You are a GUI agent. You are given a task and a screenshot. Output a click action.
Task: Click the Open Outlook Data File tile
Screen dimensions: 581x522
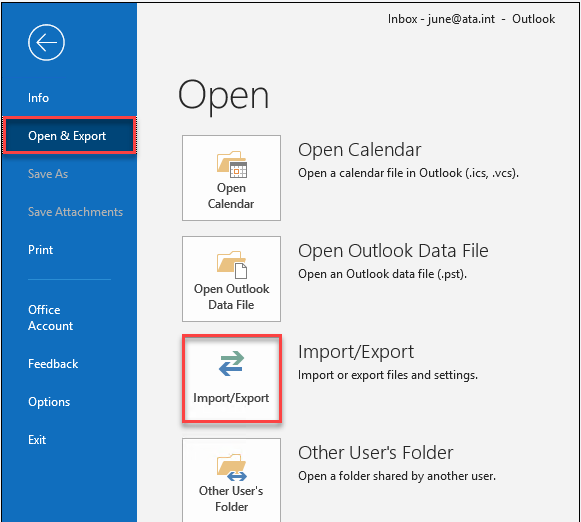231,279
